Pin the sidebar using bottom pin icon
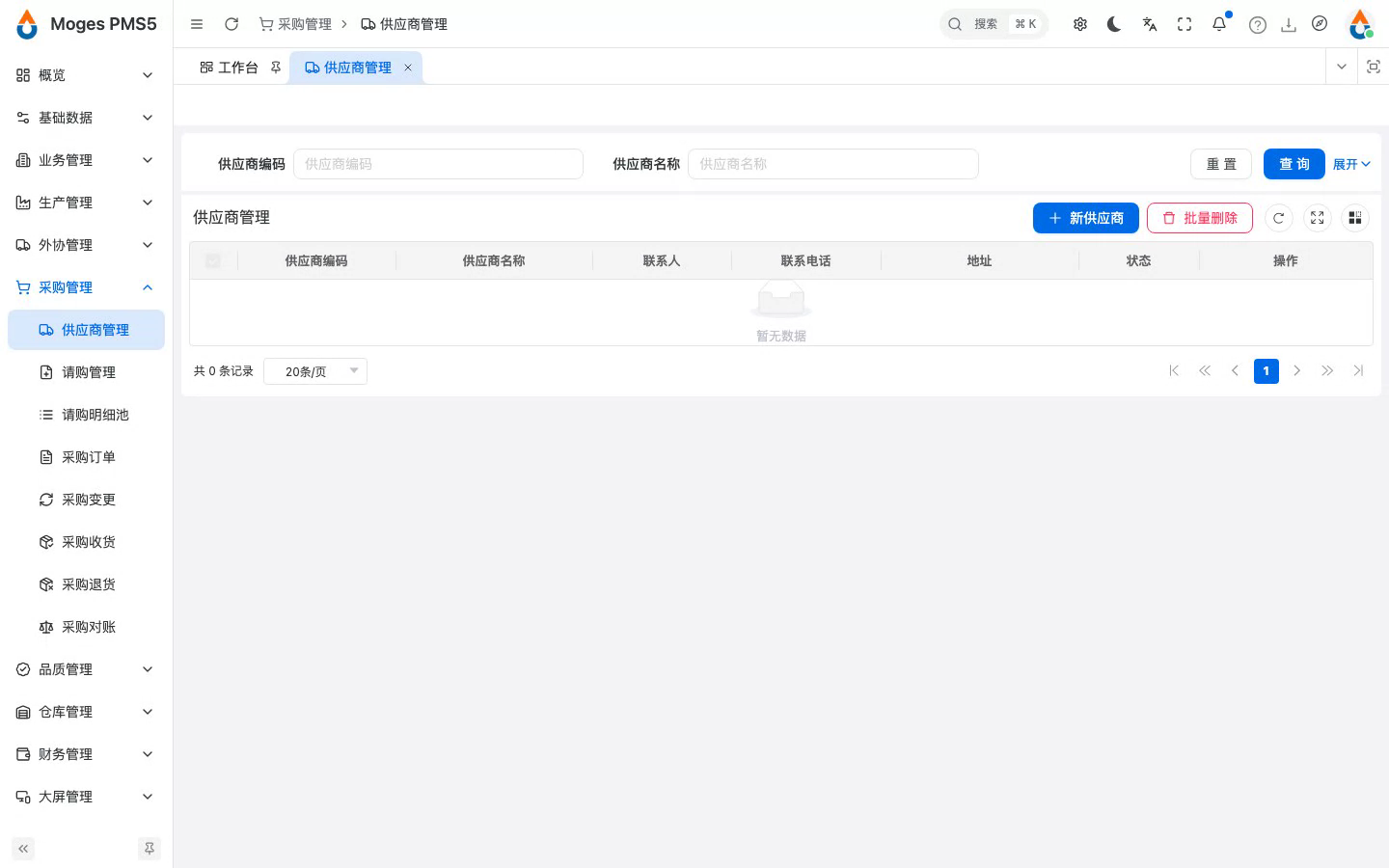This screenshot has width=1389, height=868. click(x=150, y=849)
